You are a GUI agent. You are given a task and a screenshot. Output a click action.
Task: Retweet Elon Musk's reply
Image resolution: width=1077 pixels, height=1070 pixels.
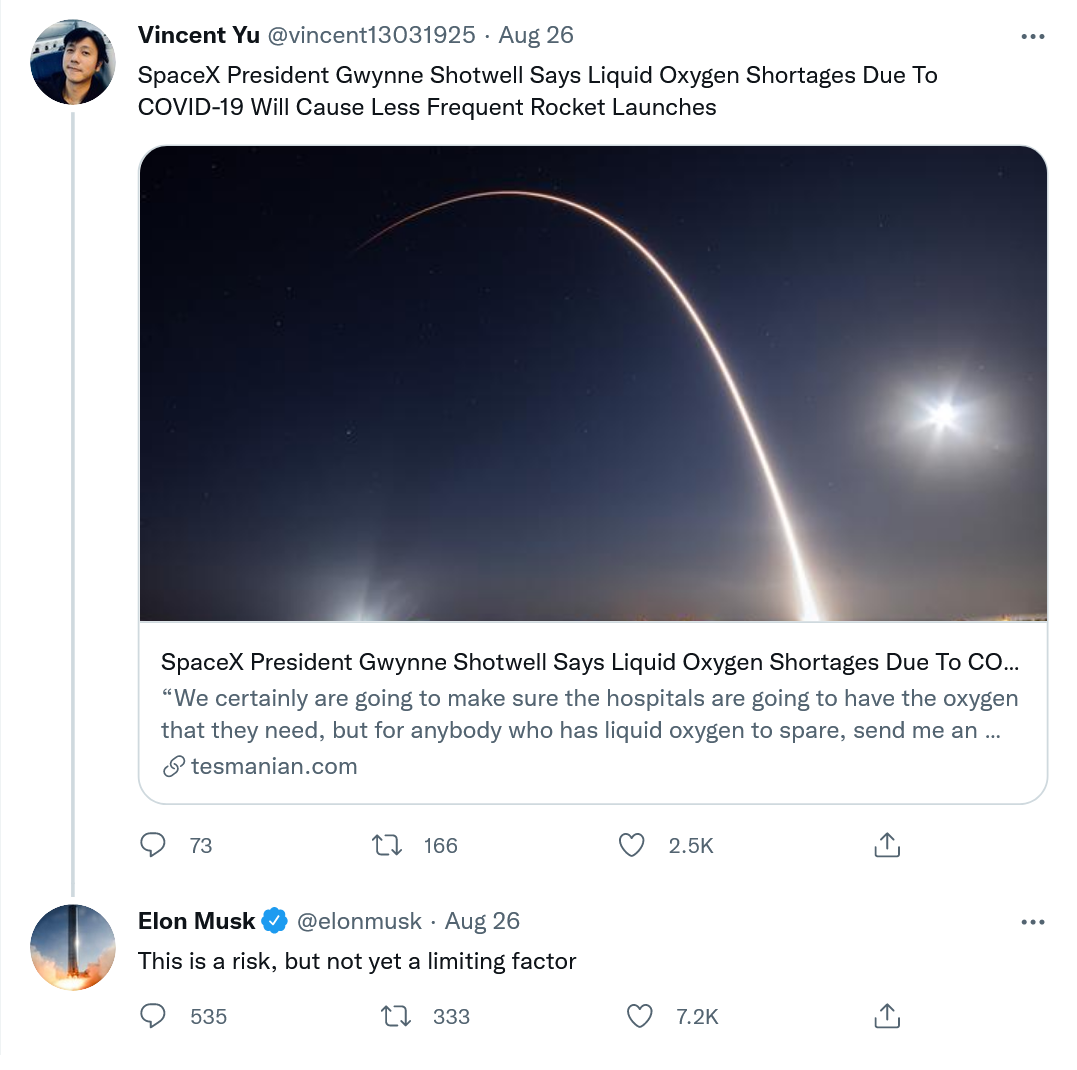tap(396, 1017)
